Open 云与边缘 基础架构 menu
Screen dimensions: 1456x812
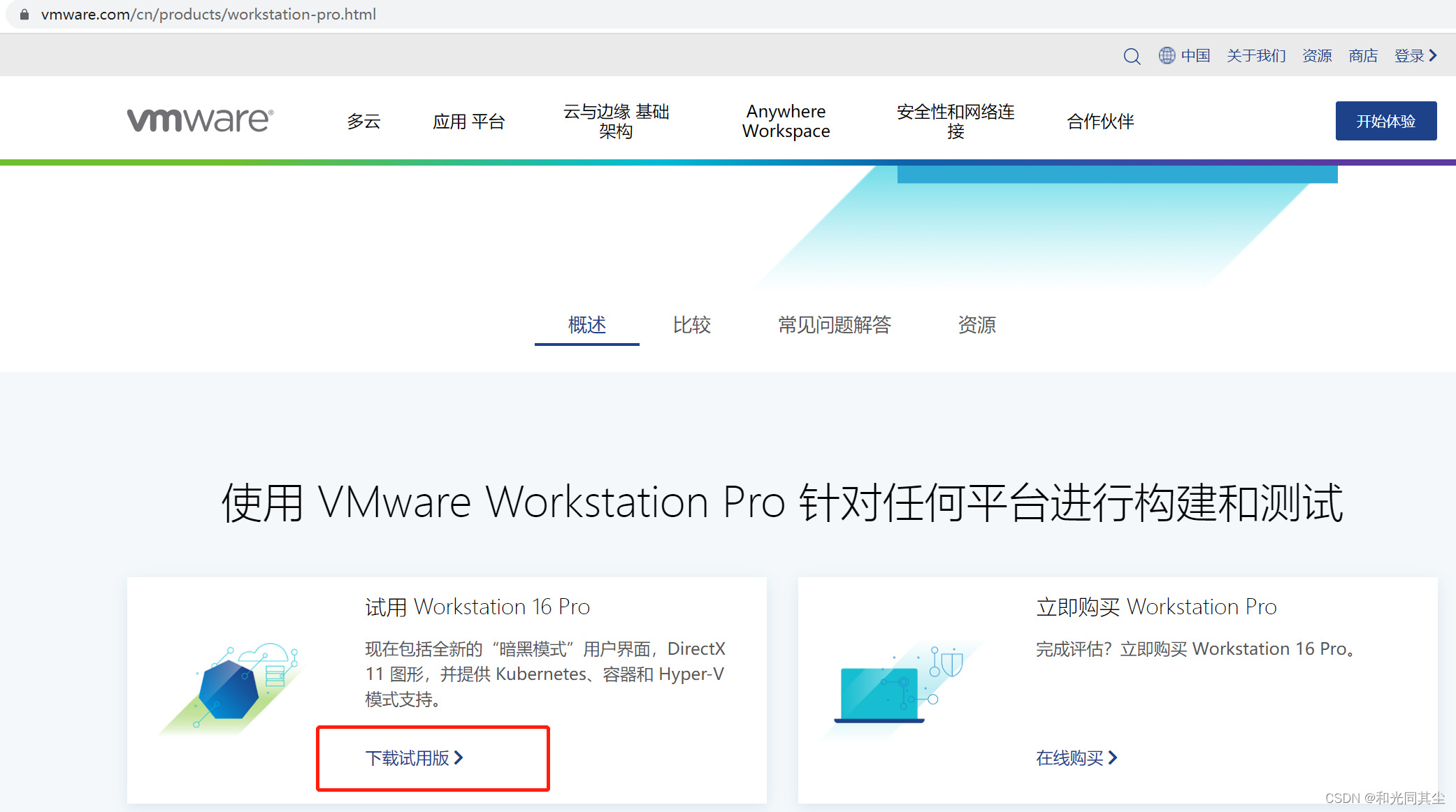[x=616, y=121]
